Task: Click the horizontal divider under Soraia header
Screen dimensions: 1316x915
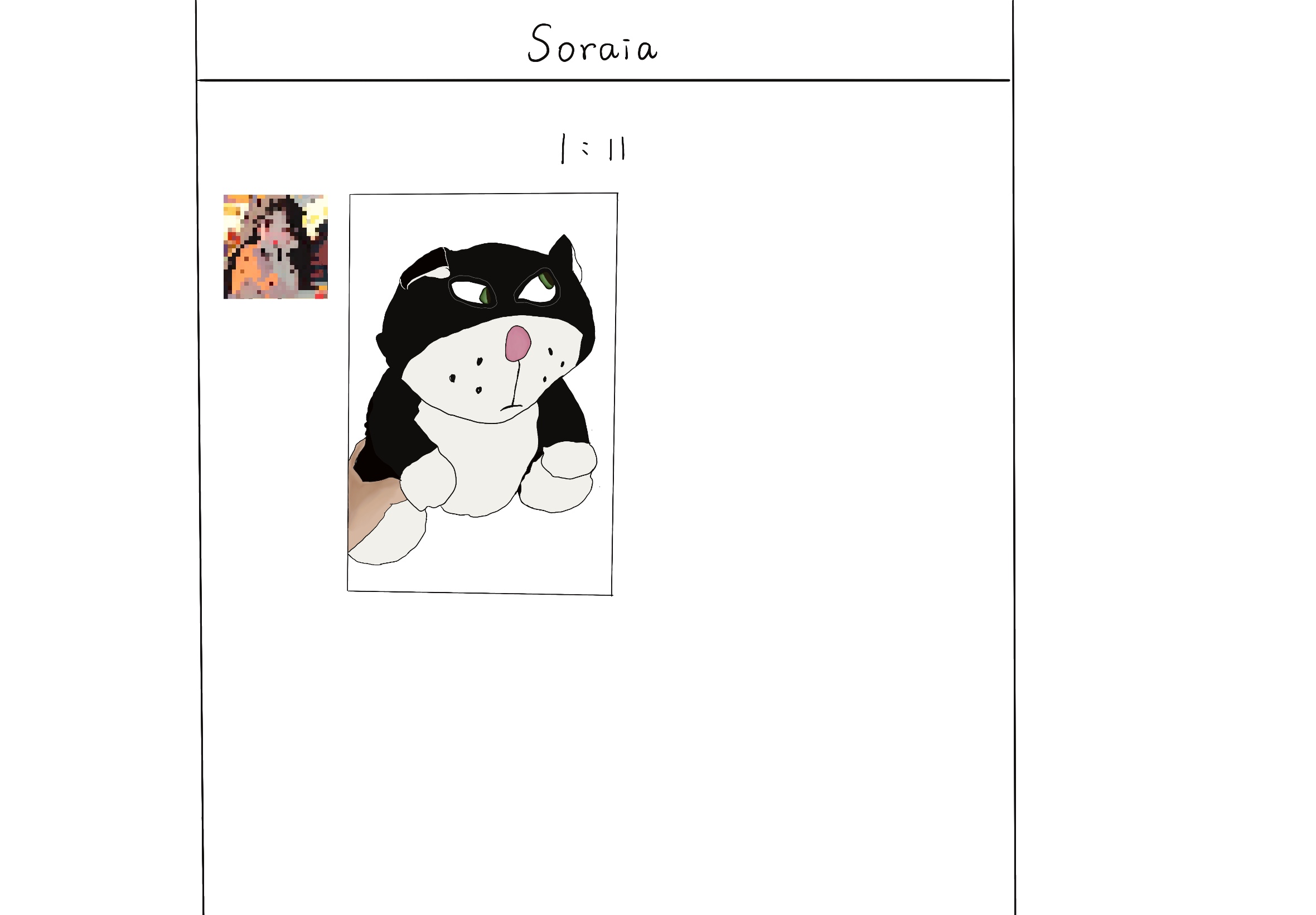Action: pyautogui.click(x=603, y=80)
